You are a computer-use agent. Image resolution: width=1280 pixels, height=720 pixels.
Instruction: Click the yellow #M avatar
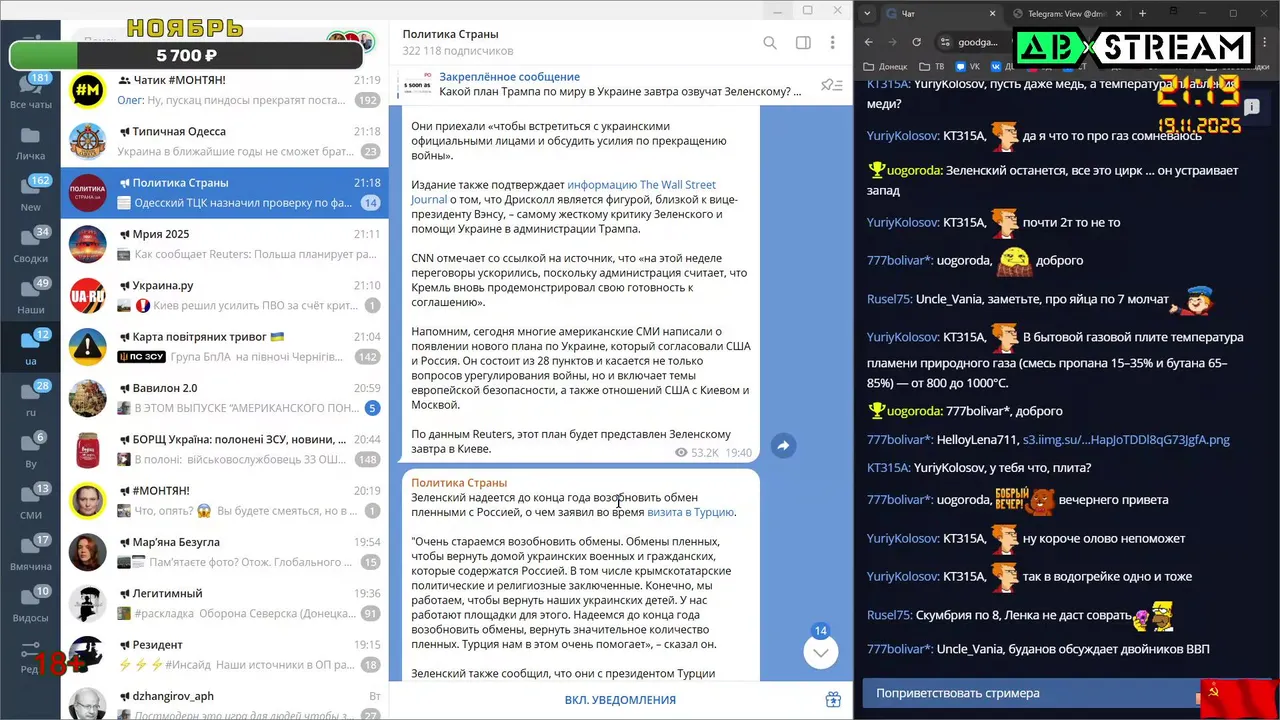(88, 90)
